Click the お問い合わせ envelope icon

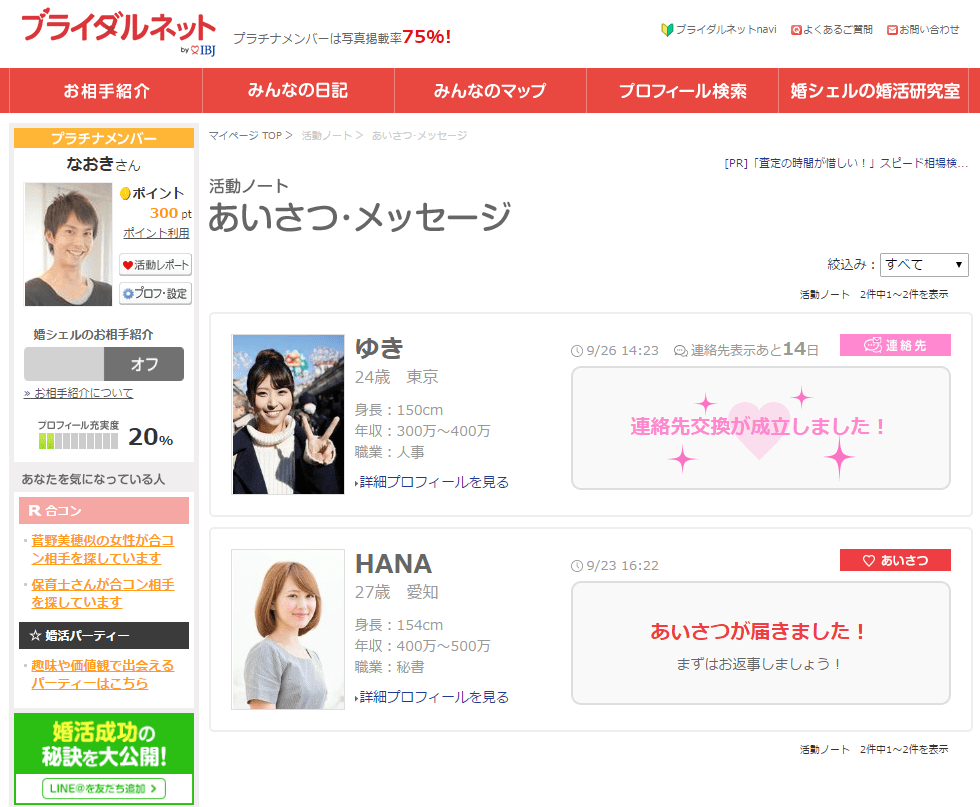(892, 30)
